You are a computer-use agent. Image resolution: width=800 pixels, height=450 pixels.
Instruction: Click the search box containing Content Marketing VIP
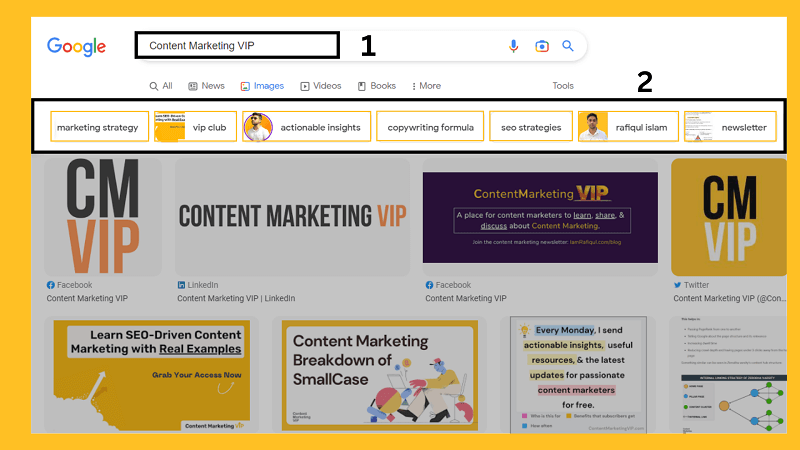coord(237,45)
